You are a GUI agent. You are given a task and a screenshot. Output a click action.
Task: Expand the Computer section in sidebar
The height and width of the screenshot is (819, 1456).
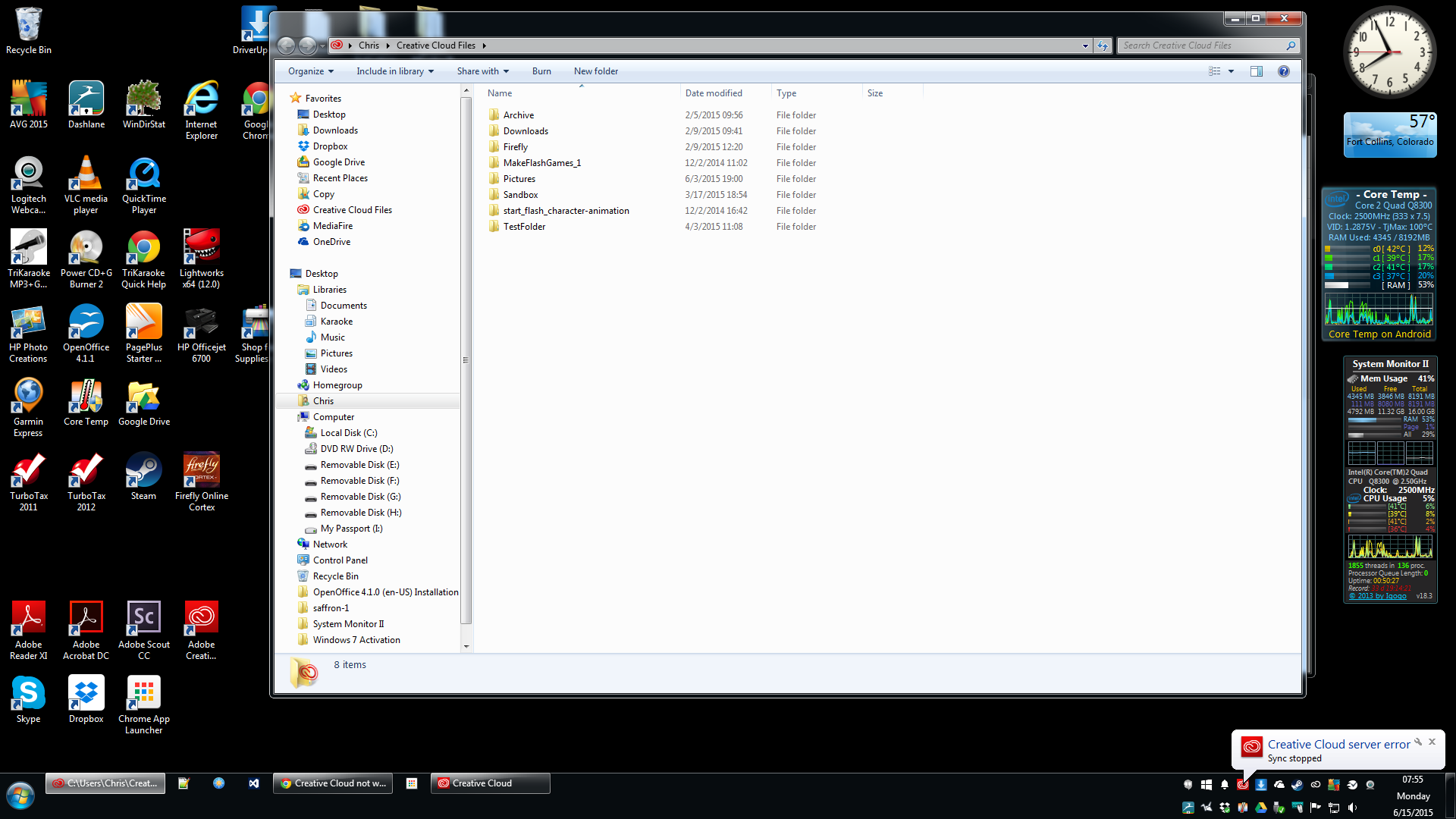click(294, 416)
